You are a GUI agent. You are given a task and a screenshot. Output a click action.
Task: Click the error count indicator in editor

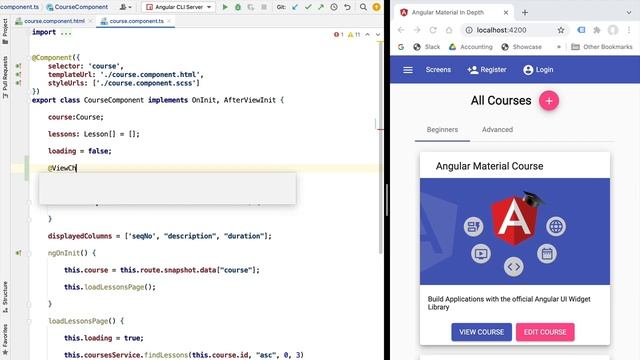pyautogui.click(x=338, y=35)
